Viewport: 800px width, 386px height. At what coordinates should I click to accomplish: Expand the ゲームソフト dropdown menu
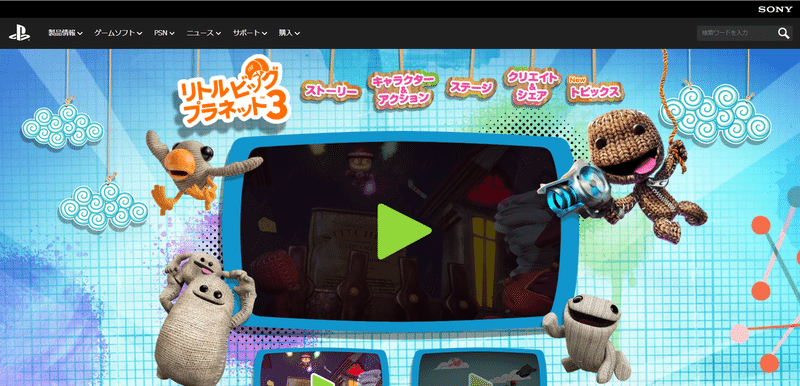pos(118,33)
